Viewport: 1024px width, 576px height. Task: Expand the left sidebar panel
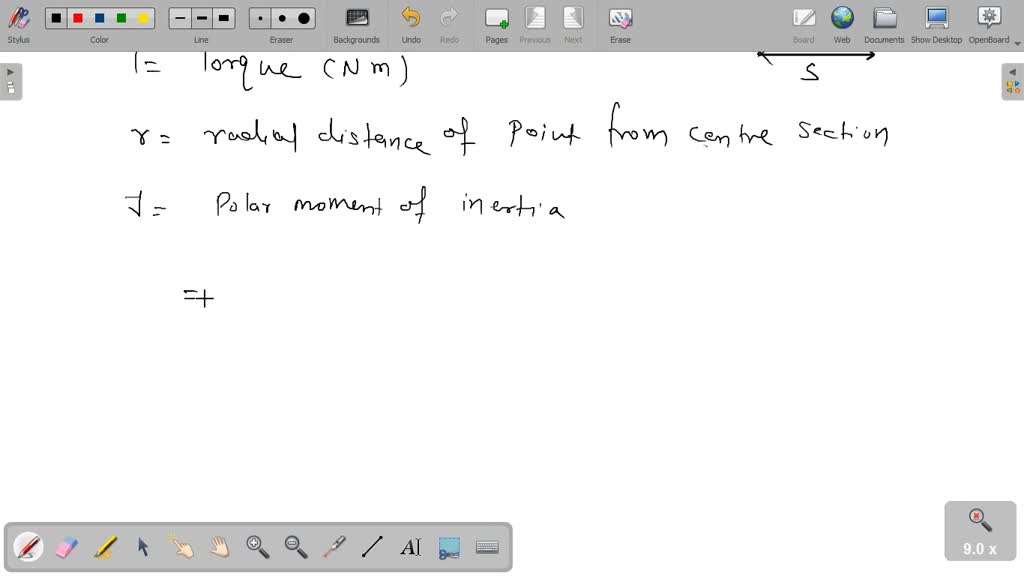(x=9, y=71)
